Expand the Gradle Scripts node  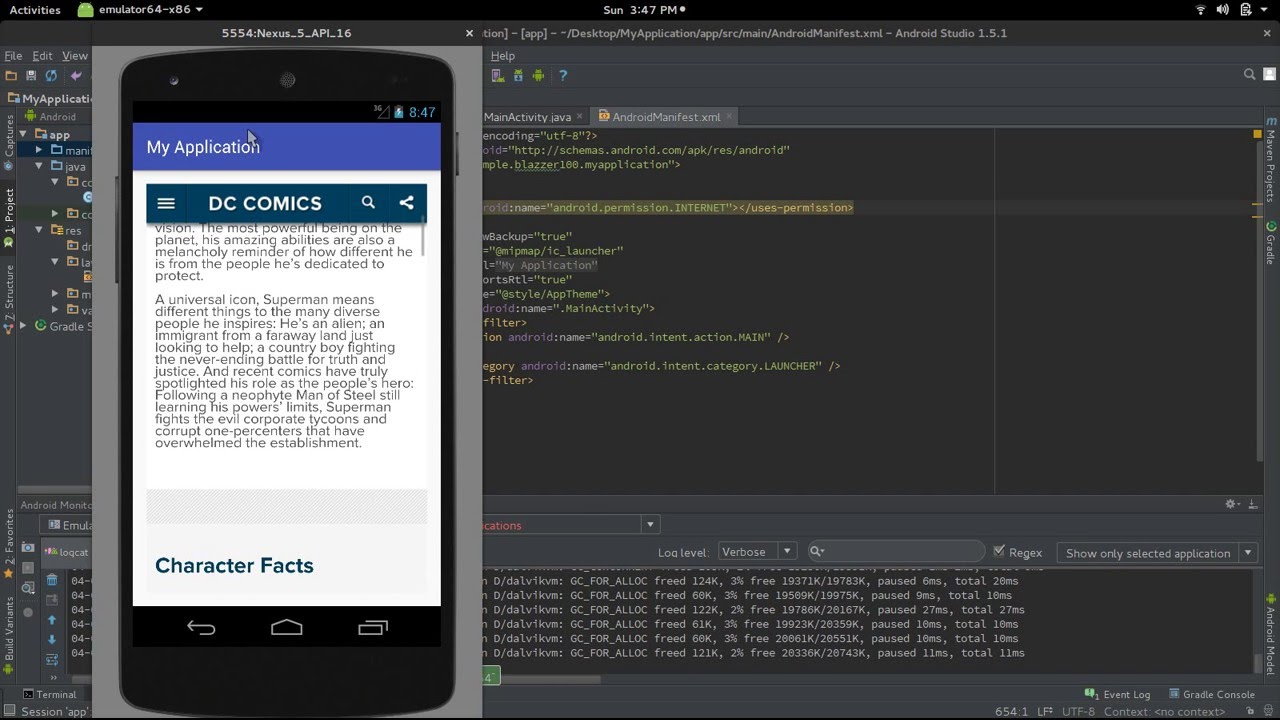coord(23,326)
